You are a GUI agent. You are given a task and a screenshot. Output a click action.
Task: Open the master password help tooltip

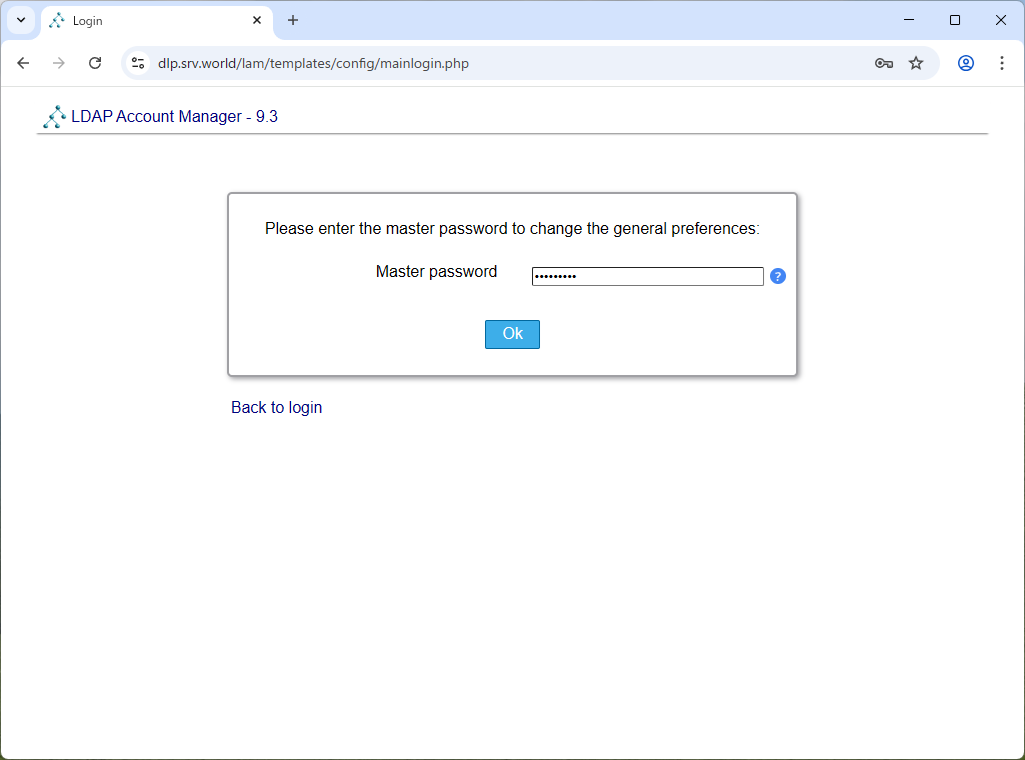coord(778,276)
